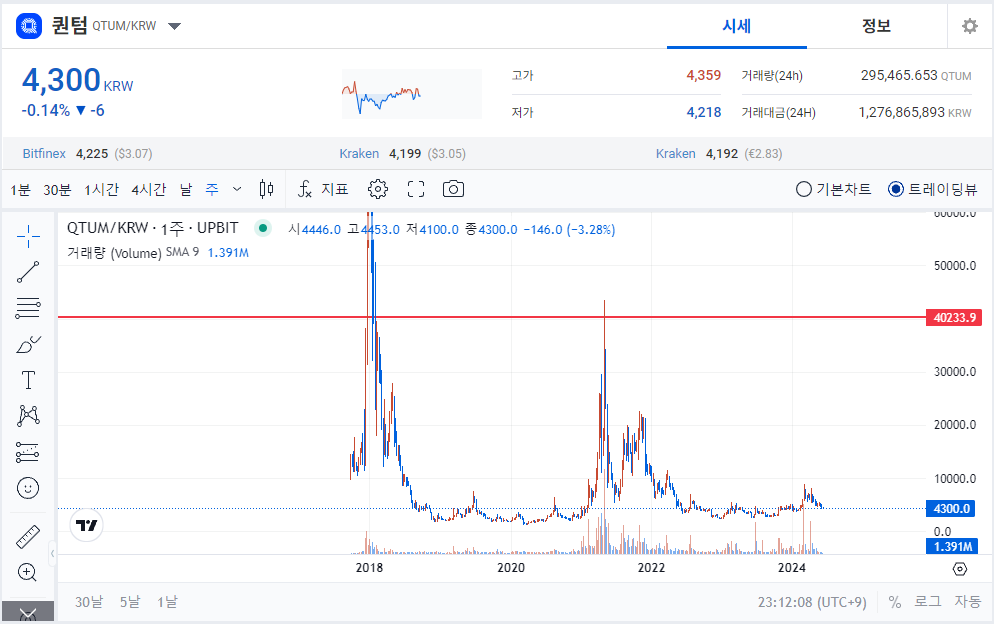994x624 pixels.
Task: Click the candlestick chart type icon
Action: (x=266, y=189)
